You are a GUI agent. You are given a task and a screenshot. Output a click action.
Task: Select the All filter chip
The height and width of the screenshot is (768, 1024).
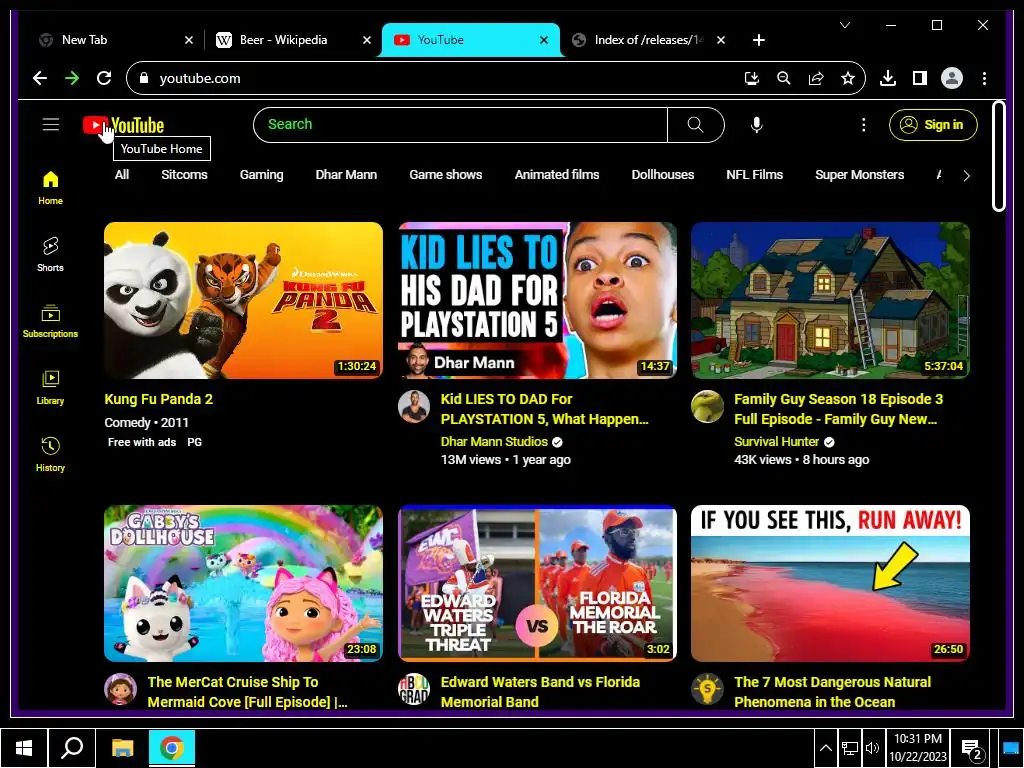coord(122,174)
